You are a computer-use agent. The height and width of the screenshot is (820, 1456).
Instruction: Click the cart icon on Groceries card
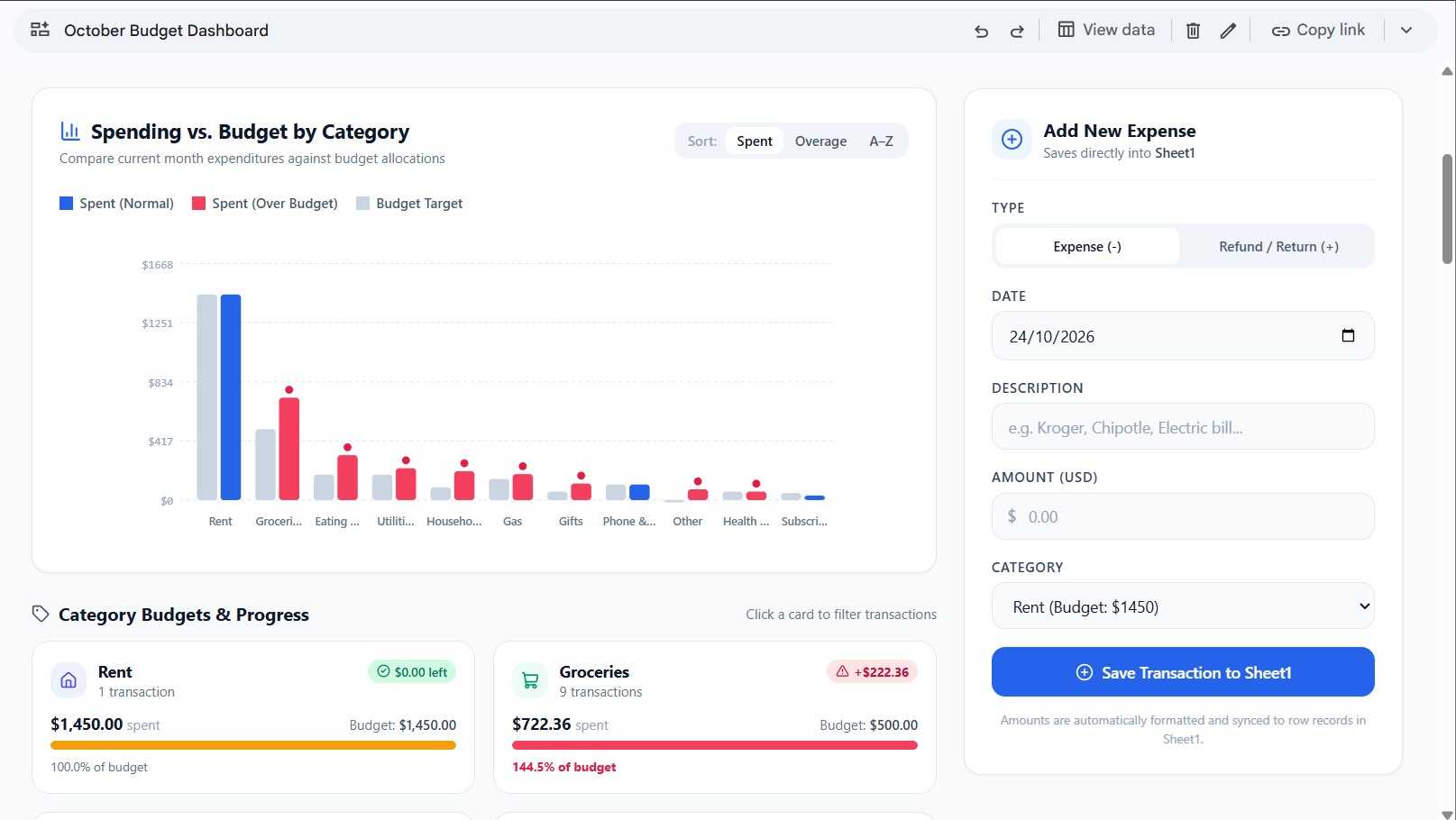pos(530,680)
